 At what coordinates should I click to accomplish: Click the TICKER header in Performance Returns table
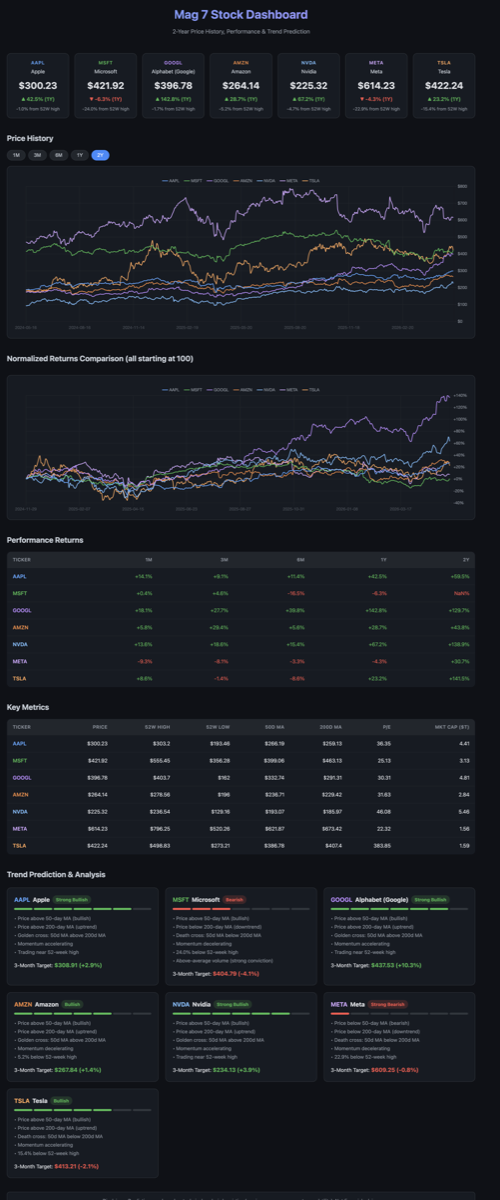pos(21,560)
